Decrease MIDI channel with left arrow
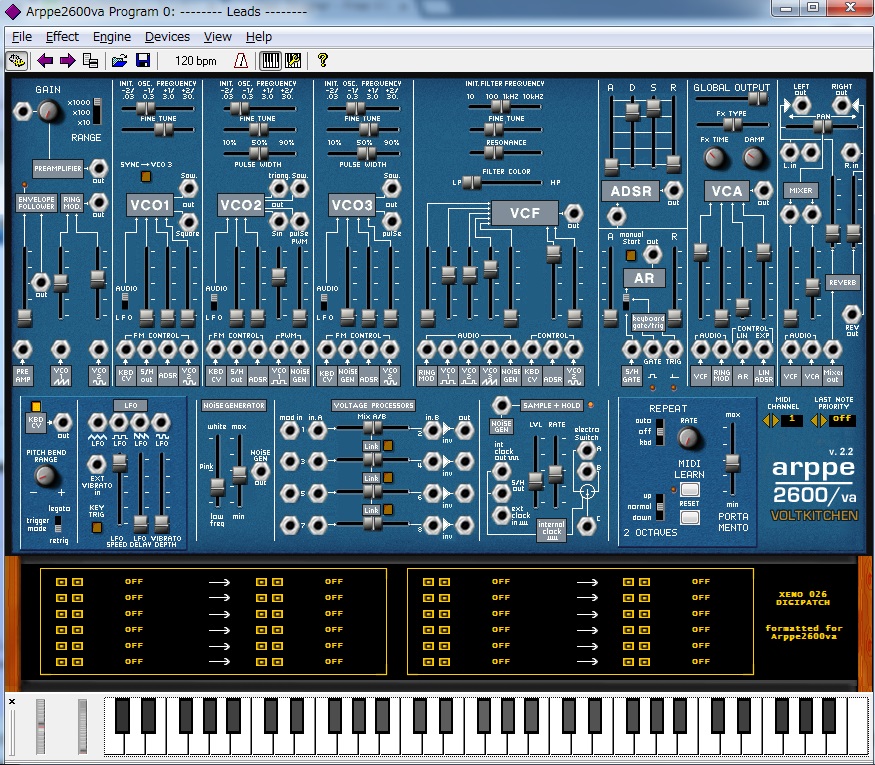 [767, 420]
